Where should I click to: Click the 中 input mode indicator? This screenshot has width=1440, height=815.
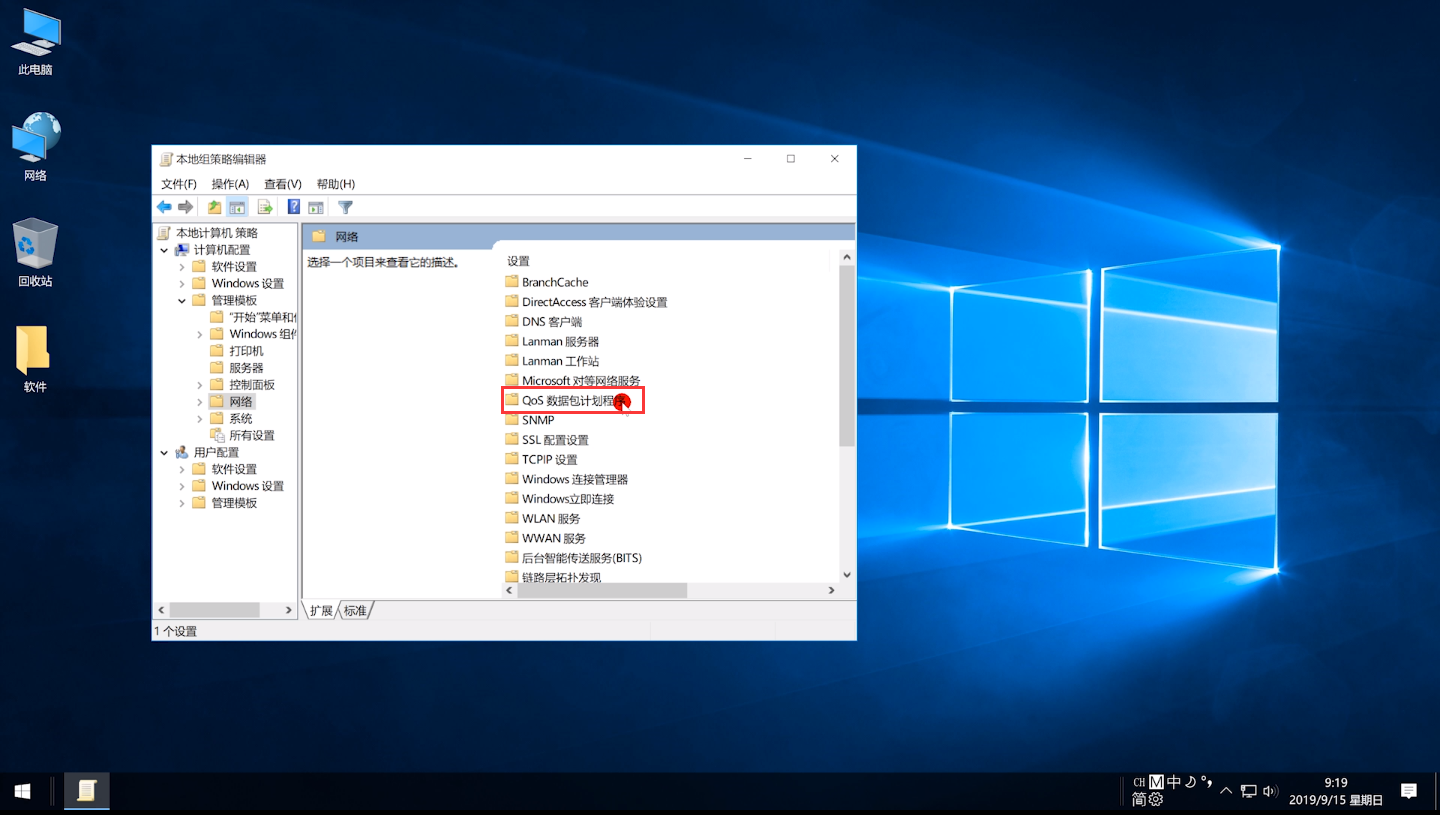click(x=1174, y=782)
